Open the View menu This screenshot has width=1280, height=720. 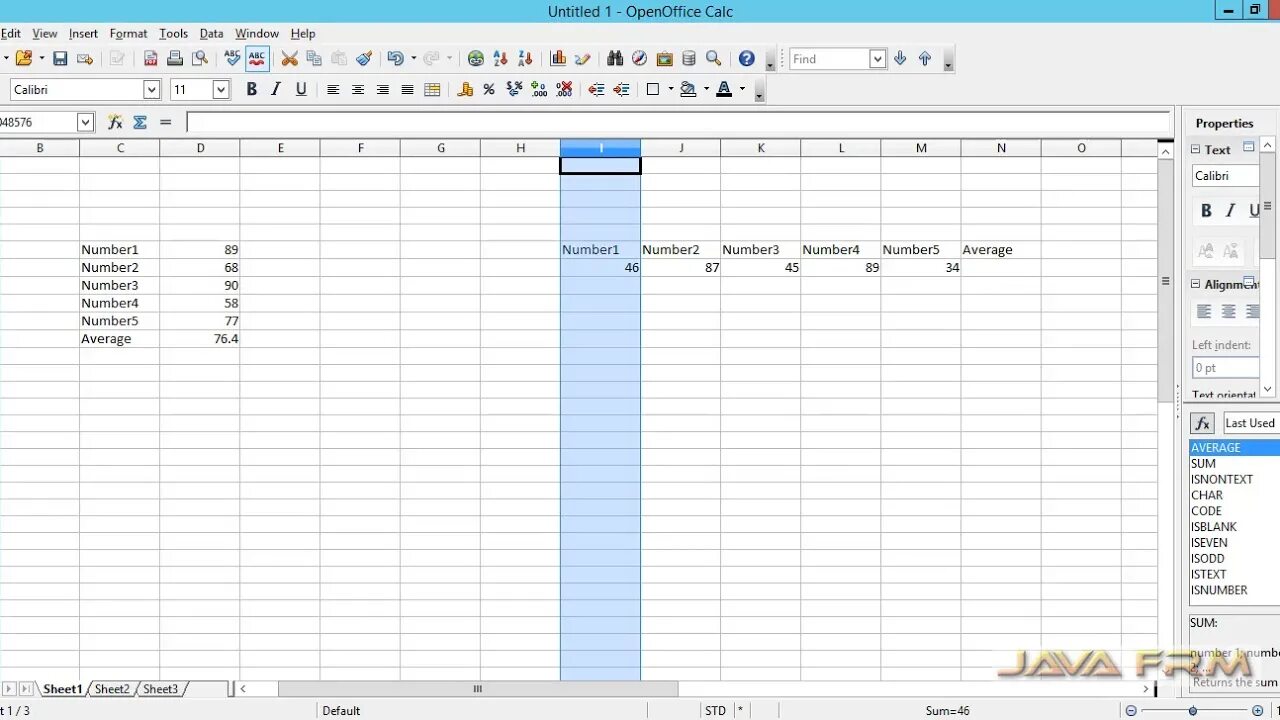click(45, 33)
